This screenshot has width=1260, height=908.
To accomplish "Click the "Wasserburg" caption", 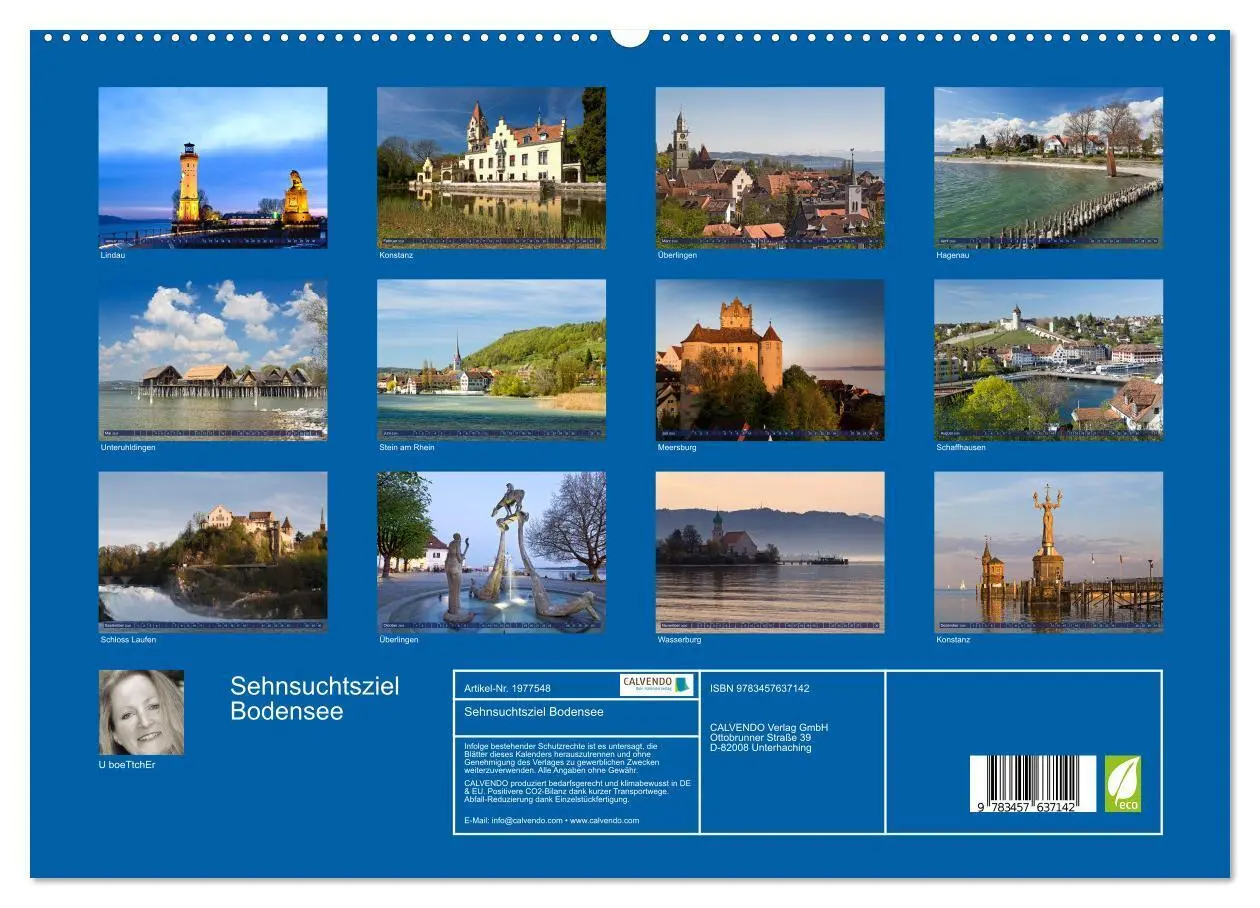I will tap(679, 639).
